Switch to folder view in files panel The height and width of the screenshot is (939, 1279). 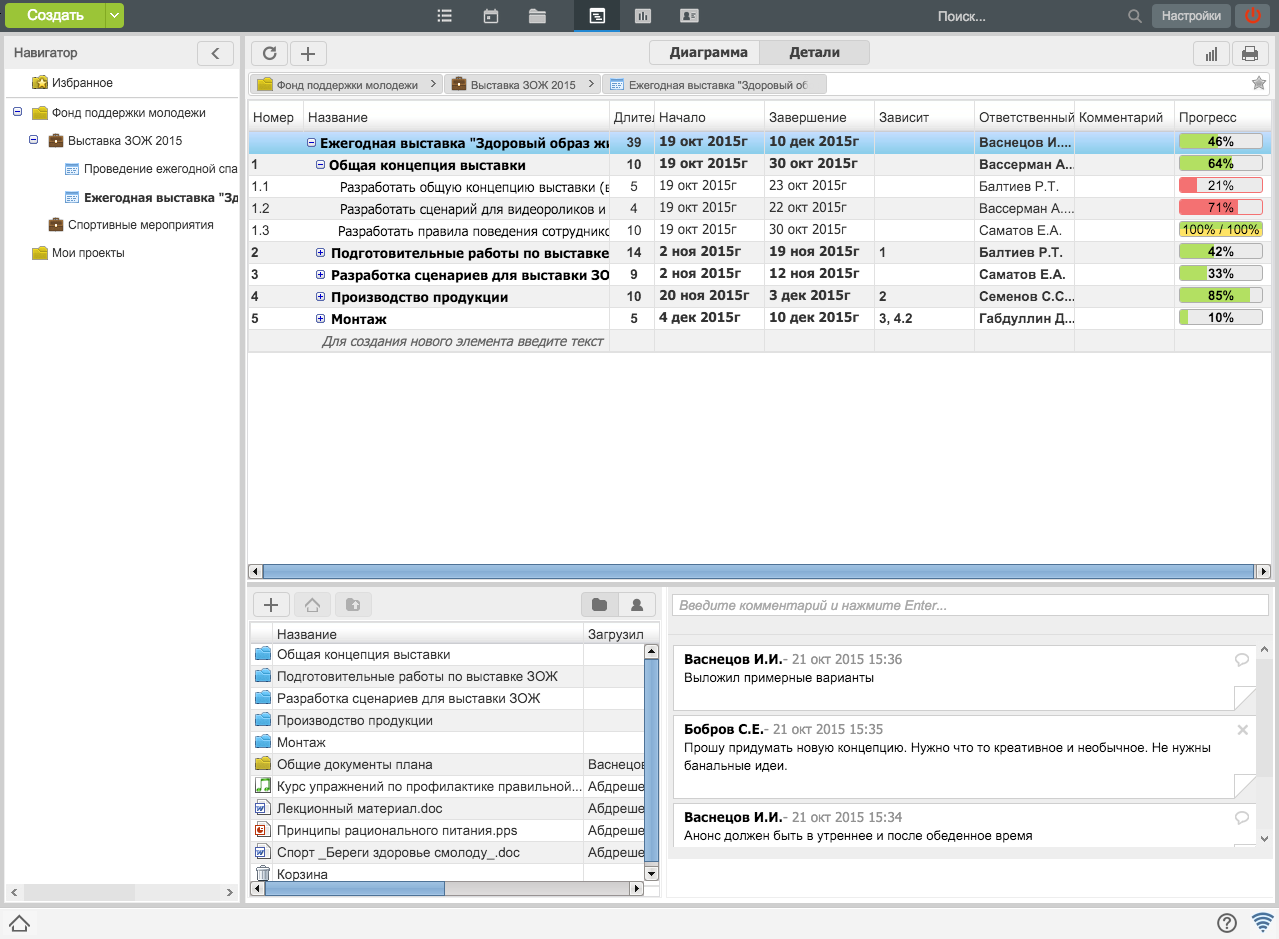click(600, 604)
